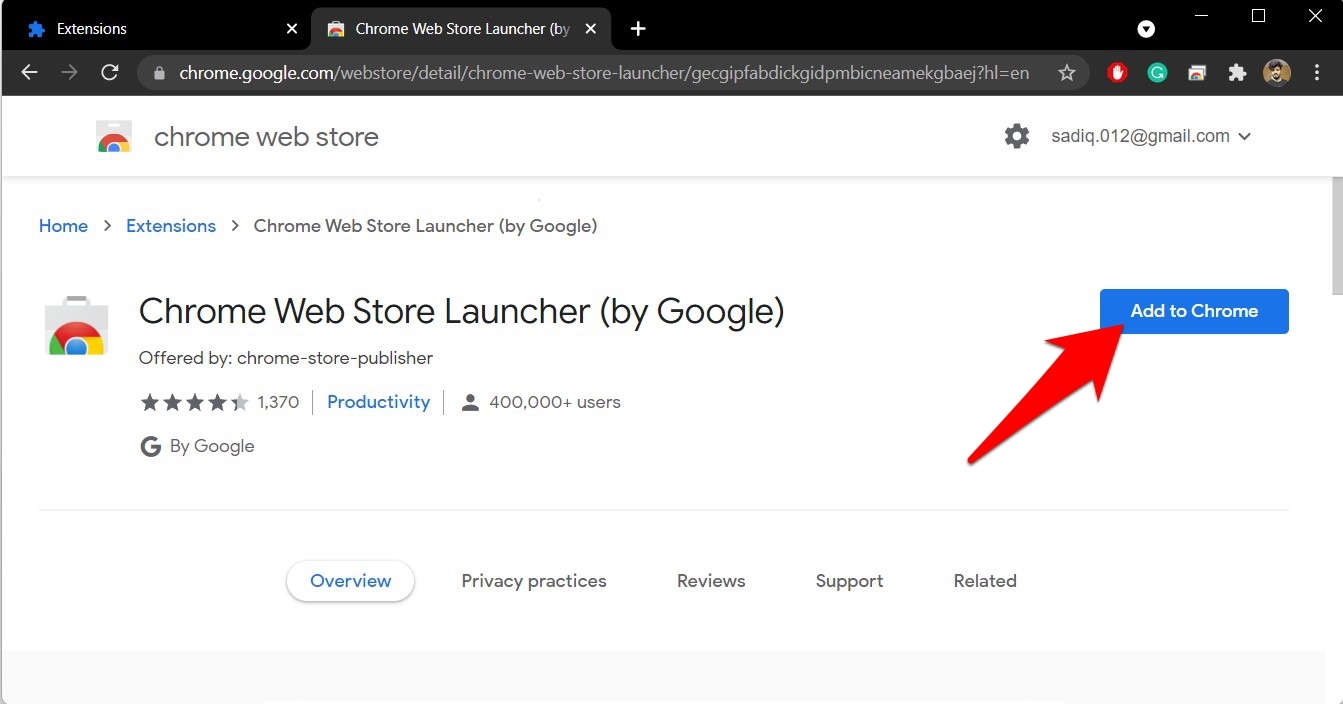Open the Overview tab
The width and height of the screenshot is (1343, 704).
(350, 581)
